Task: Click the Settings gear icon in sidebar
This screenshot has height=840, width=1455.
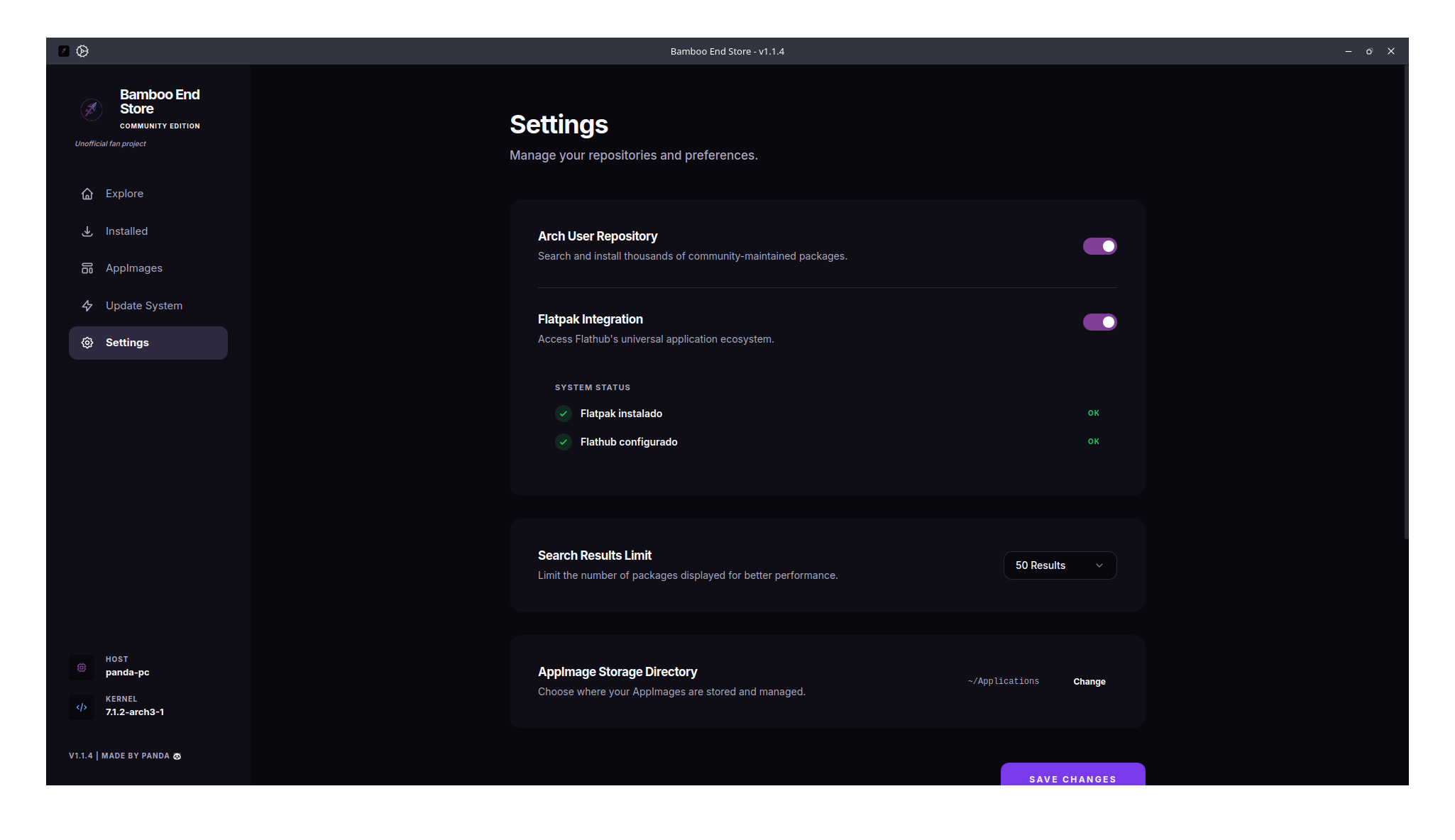Action: point(87,343)
